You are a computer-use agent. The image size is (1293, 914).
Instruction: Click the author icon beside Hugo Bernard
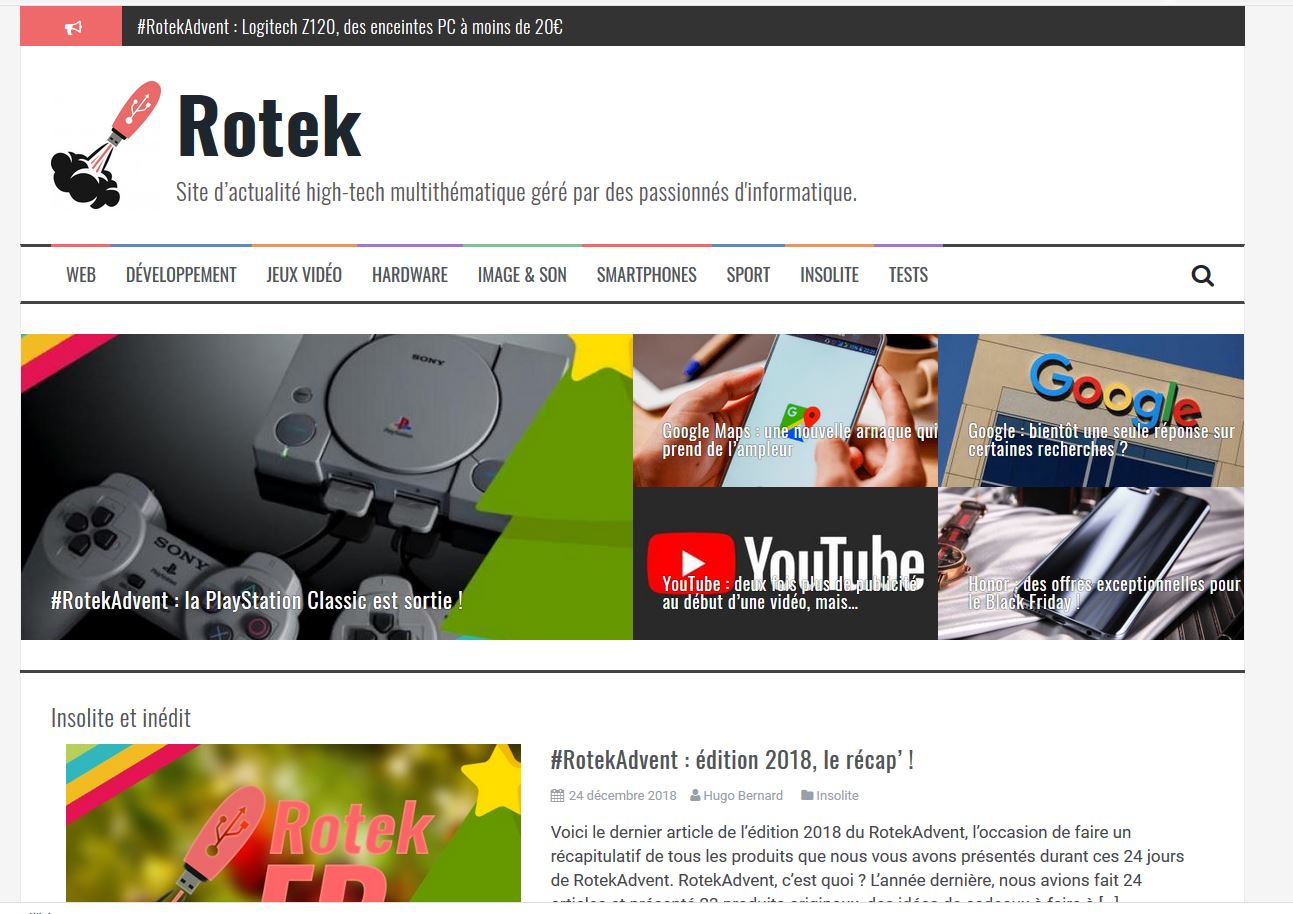(x=694, y=796)
